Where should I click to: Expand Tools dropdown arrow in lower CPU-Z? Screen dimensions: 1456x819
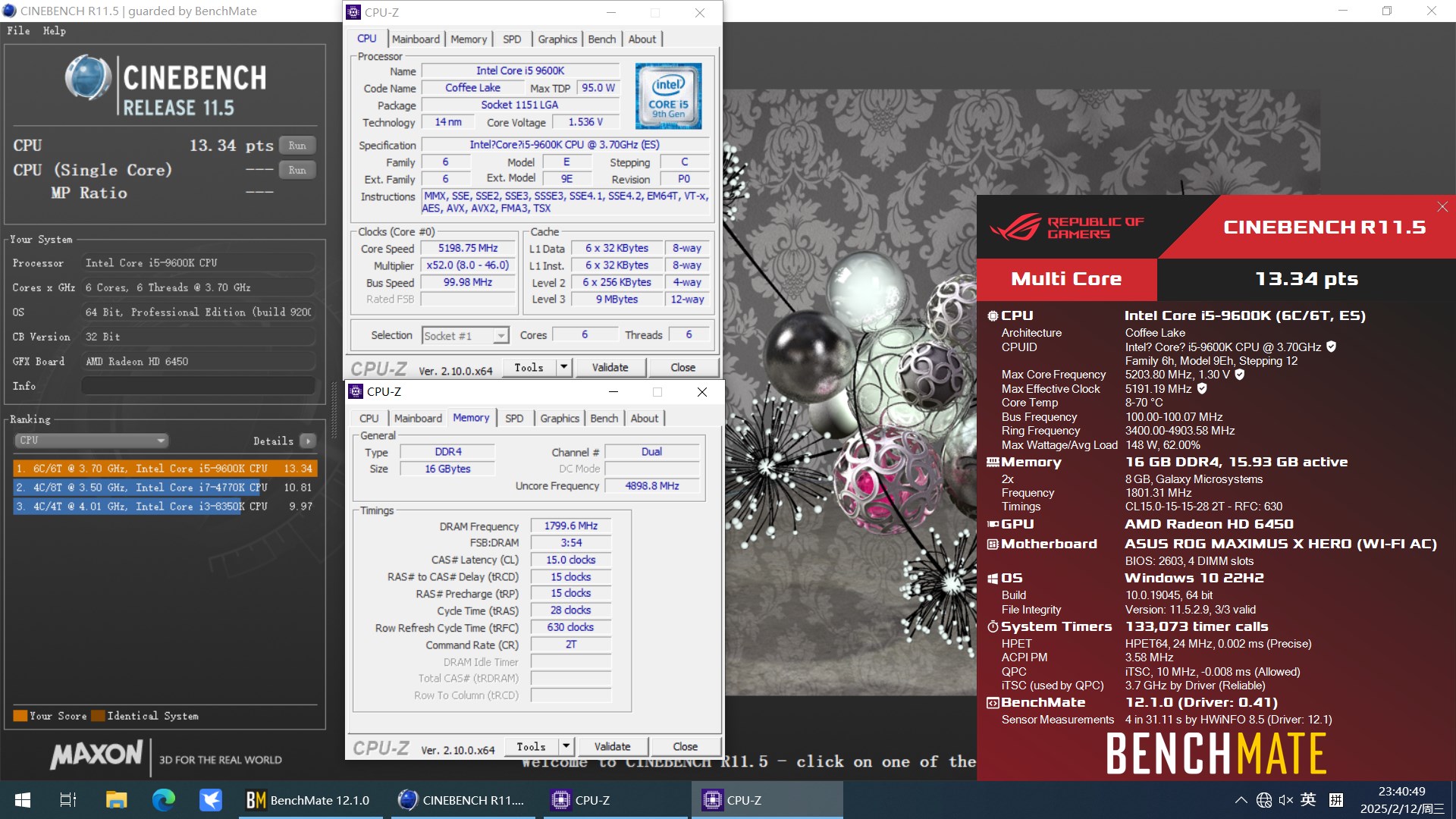[566, 747]
